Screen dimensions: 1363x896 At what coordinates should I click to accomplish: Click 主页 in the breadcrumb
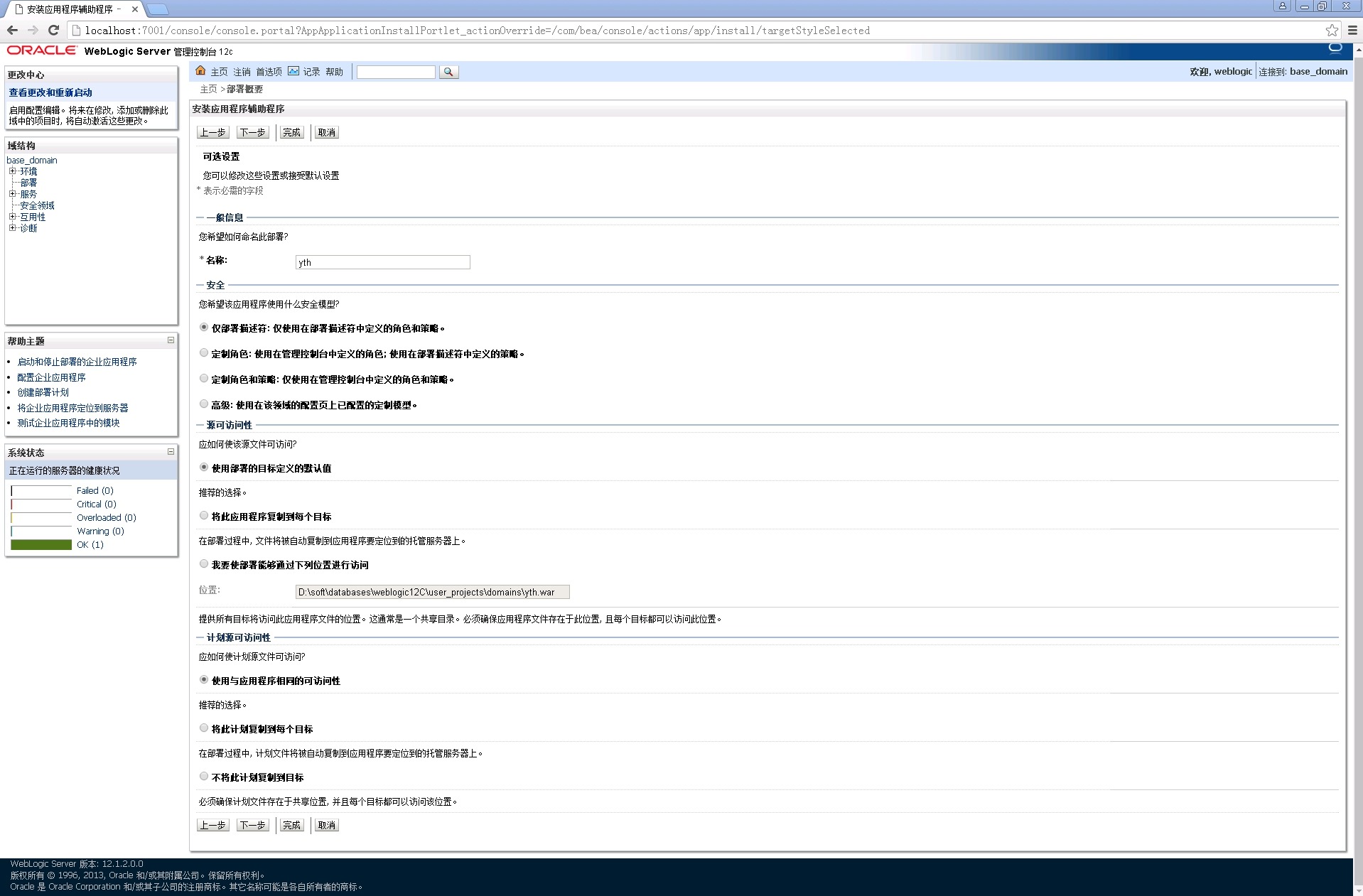[208, 89]
